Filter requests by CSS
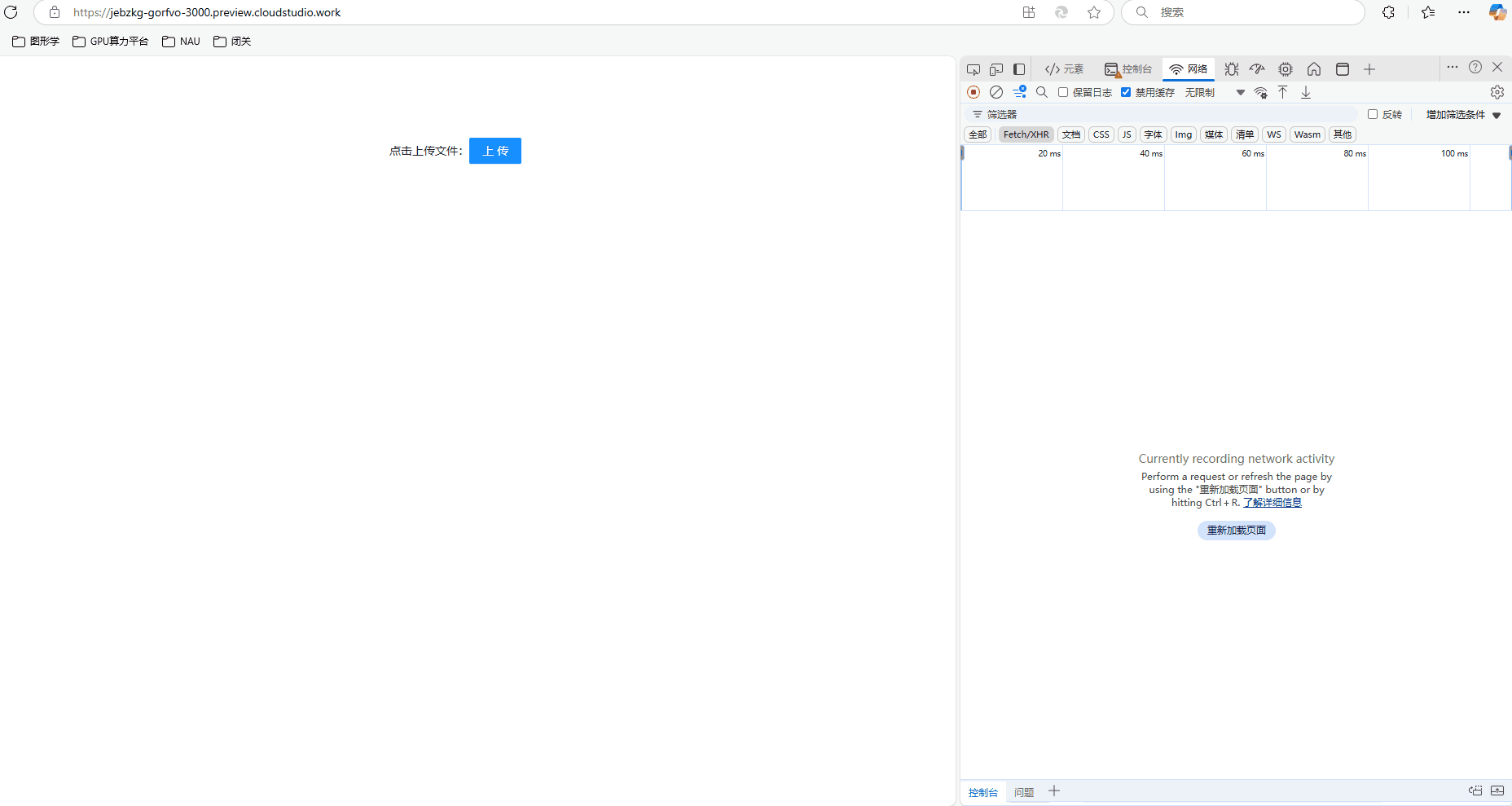The width and height of the screenshot is (1512, 806). point(1101,134)
